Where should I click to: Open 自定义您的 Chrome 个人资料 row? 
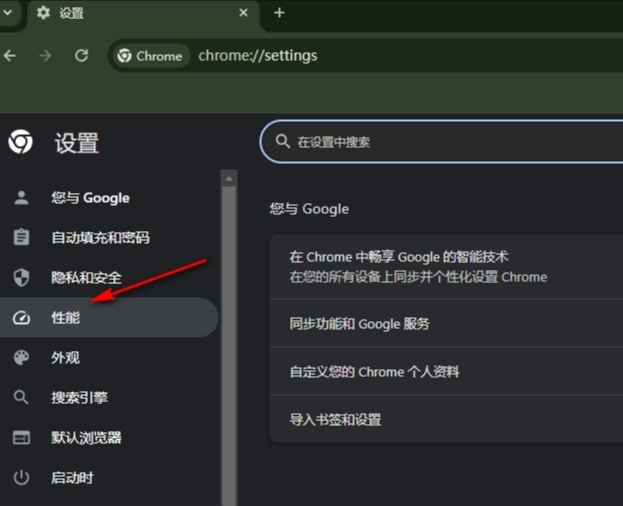coord(446,371)
